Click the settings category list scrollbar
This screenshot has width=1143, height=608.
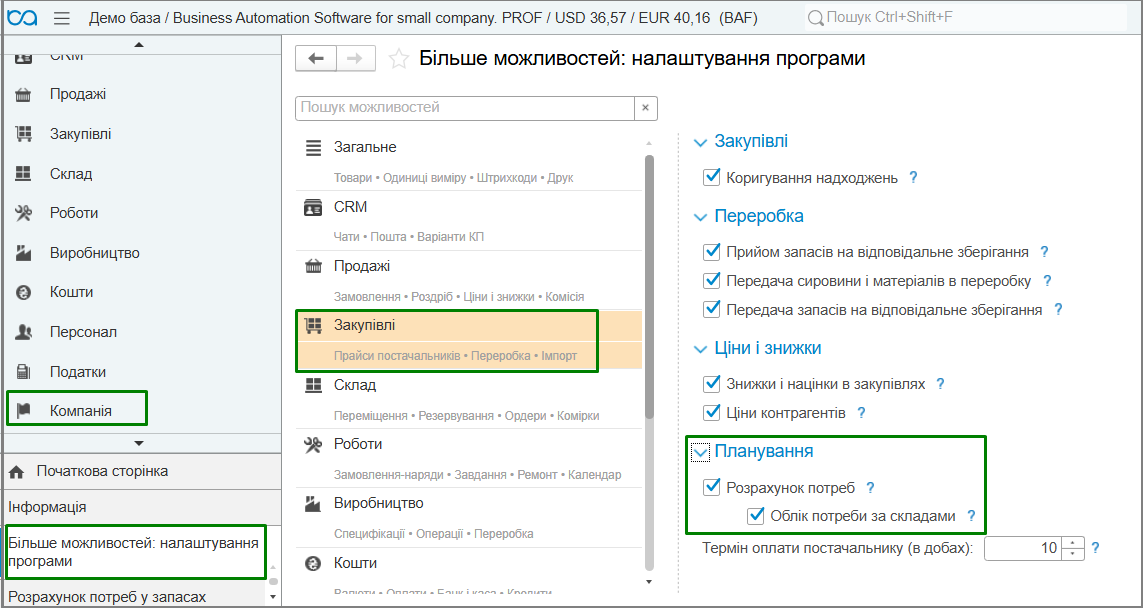(649, 286)
